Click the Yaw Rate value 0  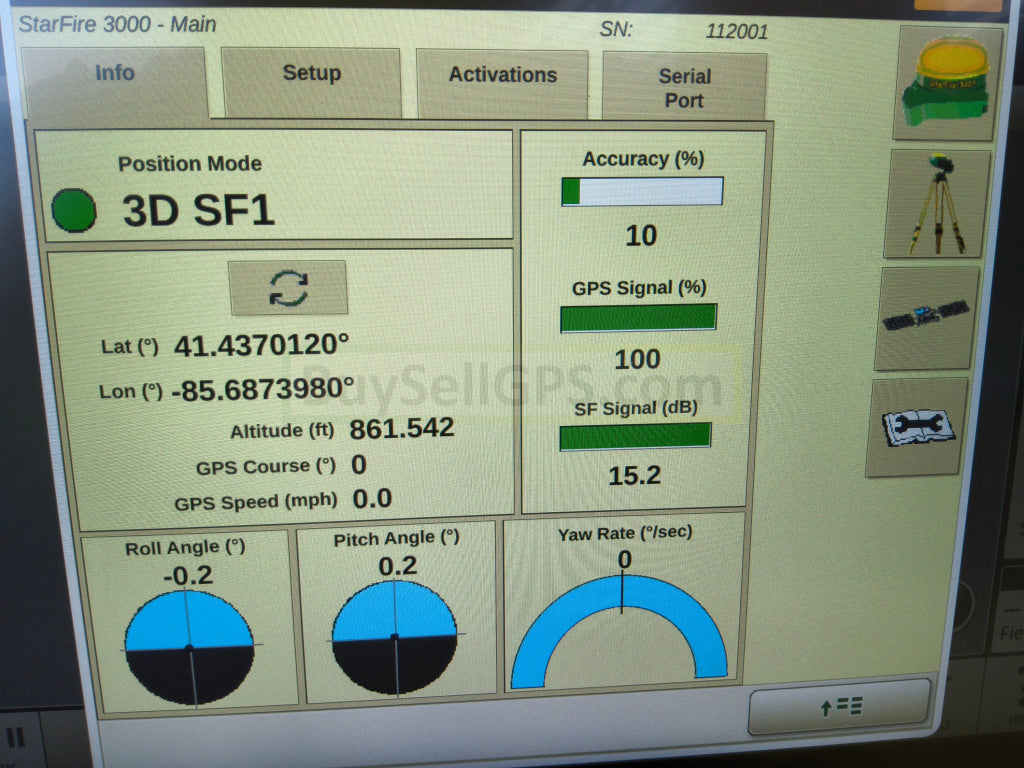coord(624,560)
